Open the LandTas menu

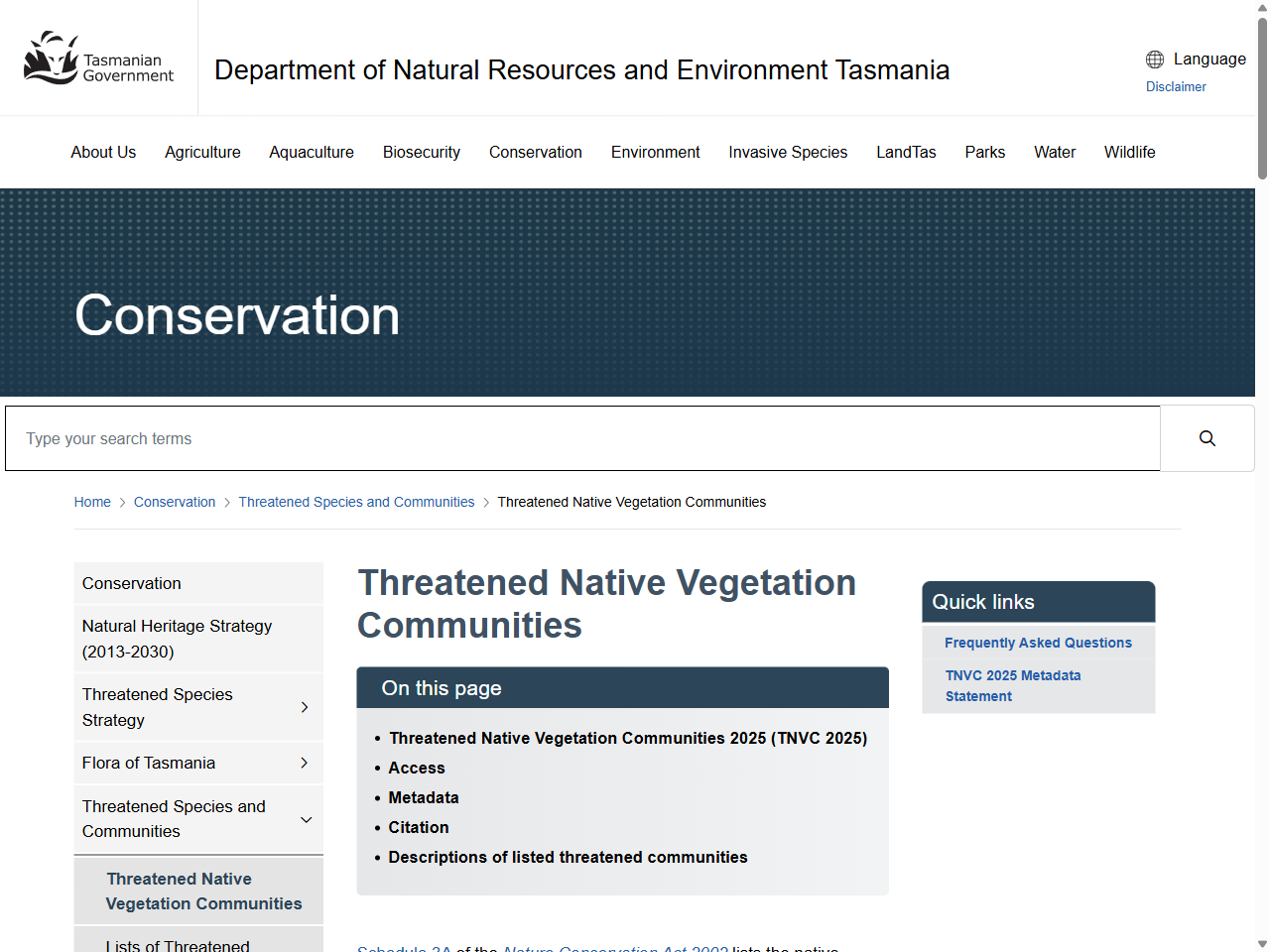point(906,152)
